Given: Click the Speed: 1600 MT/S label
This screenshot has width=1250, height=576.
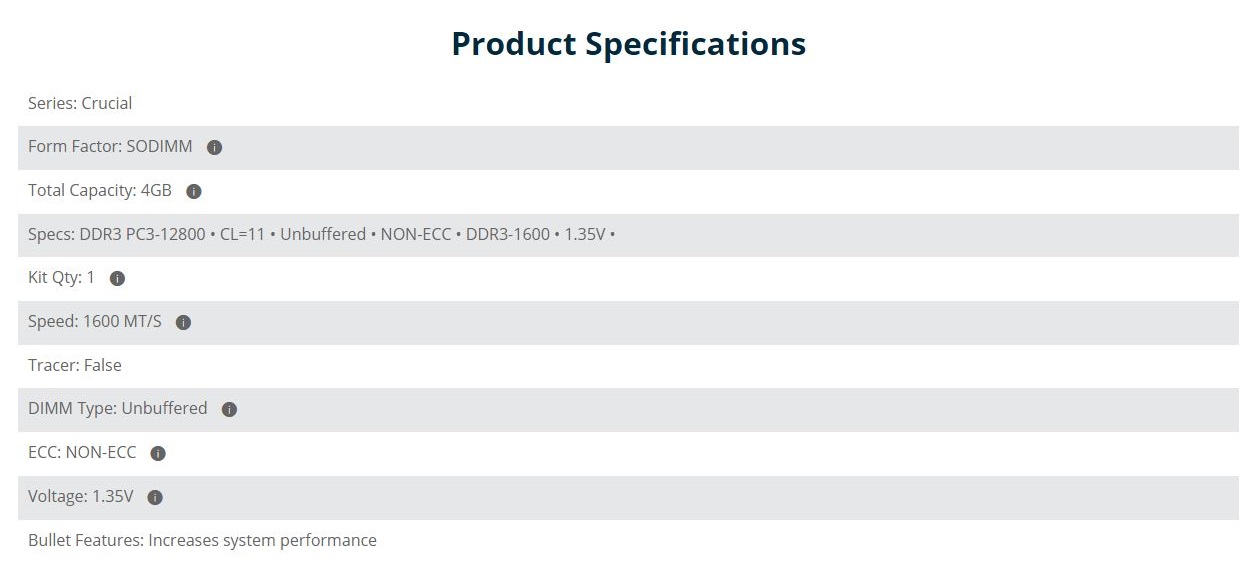Looking at the screenshot, I should click(95, 321).
